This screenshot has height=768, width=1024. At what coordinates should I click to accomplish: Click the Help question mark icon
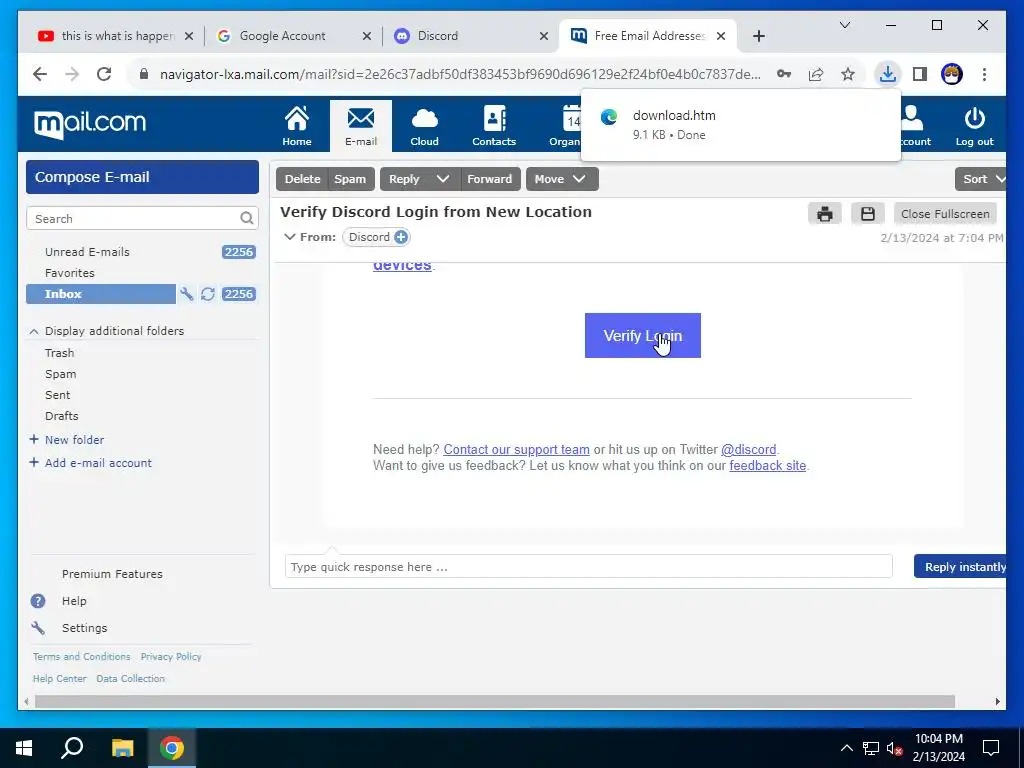click(x=38, y=601)
